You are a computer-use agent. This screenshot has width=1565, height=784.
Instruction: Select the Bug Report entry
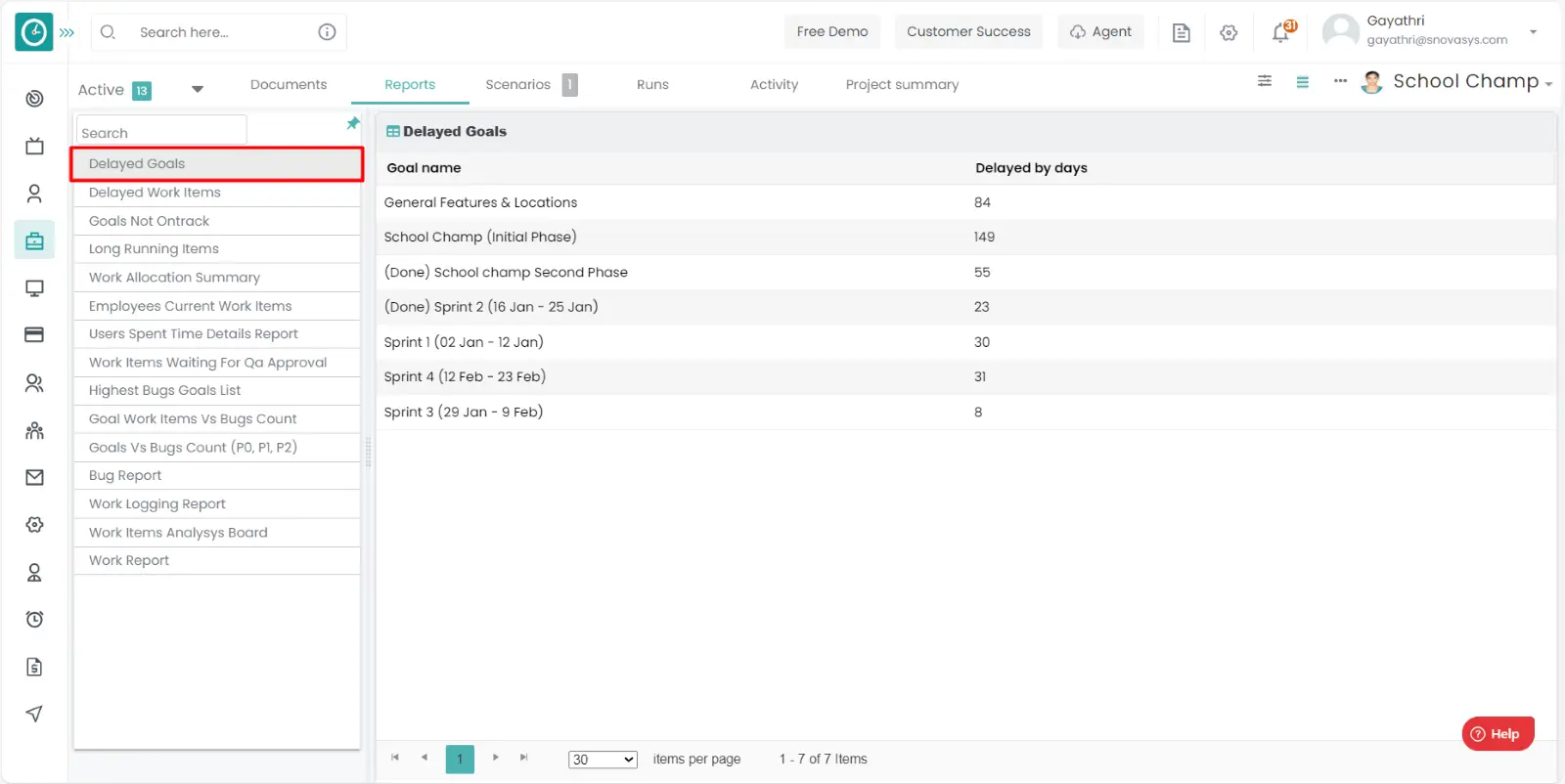(x=217, y=476)
